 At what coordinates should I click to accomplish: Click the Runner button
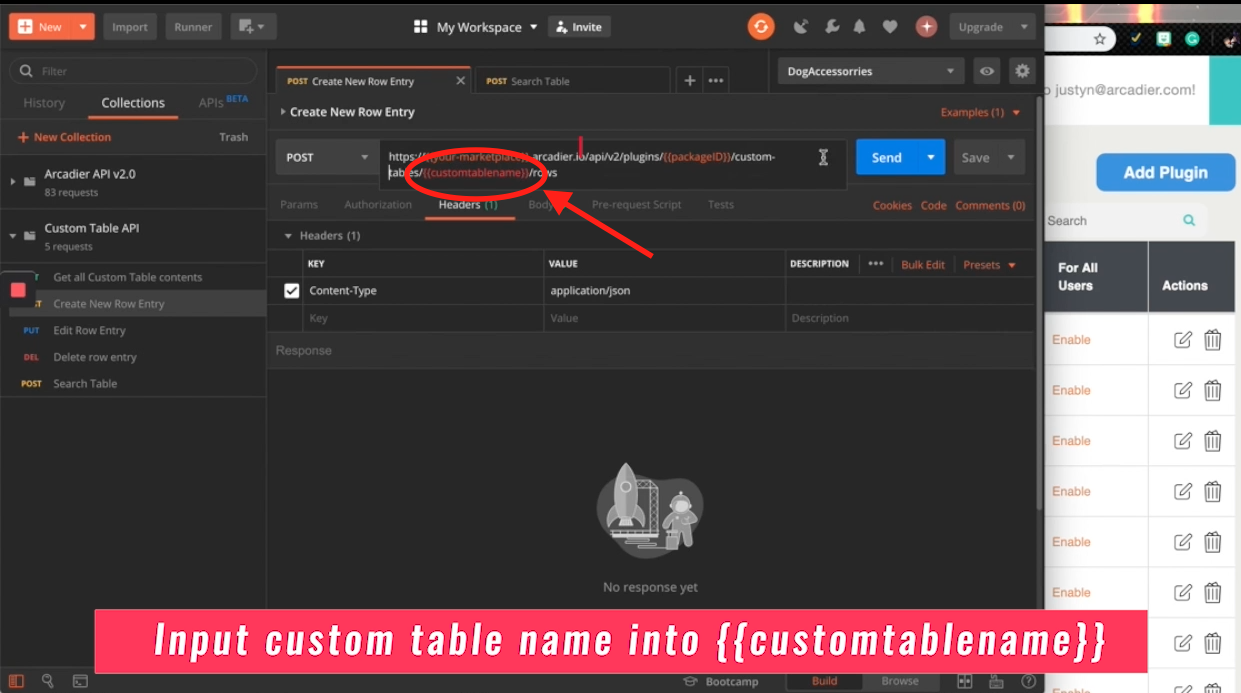193,27
